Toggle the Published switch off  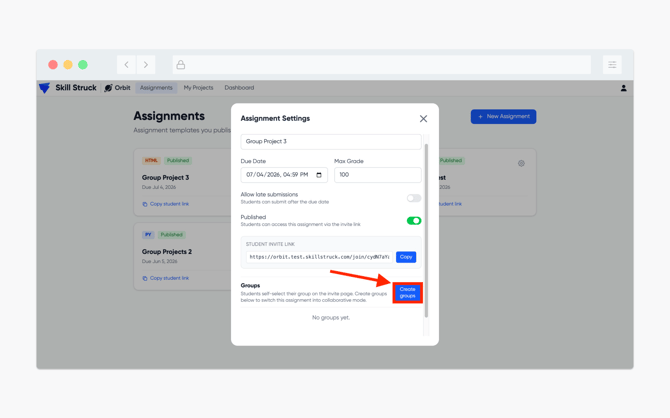point(414,221)
